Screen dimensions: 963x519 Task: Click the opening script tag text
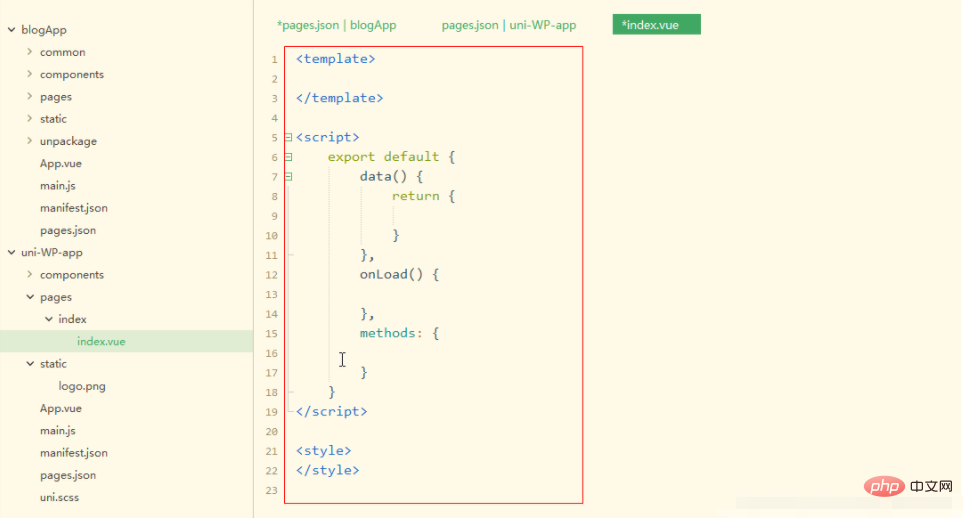point(327,138)
